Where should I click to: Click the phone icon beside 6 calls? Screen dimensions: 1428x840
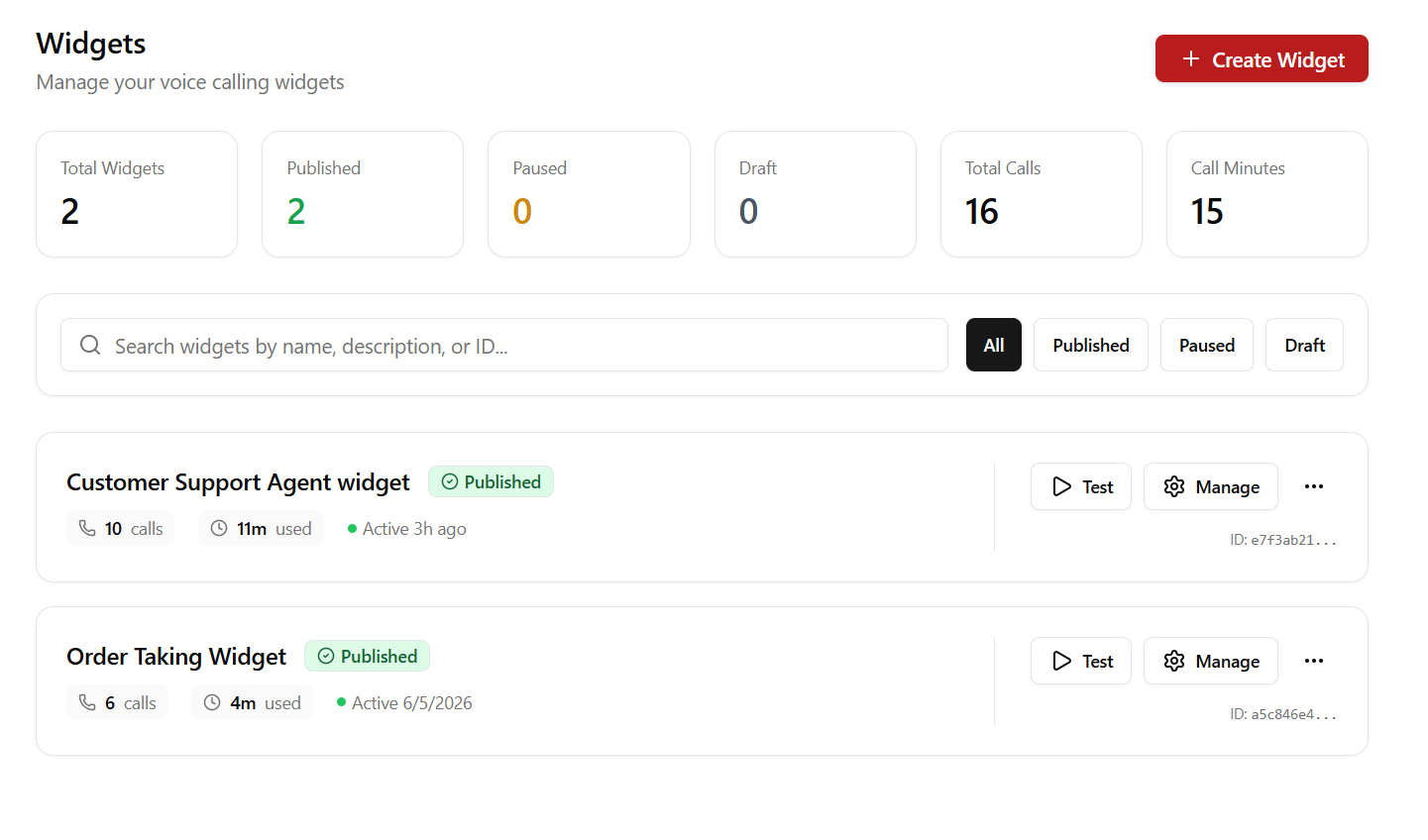[87, 702]
